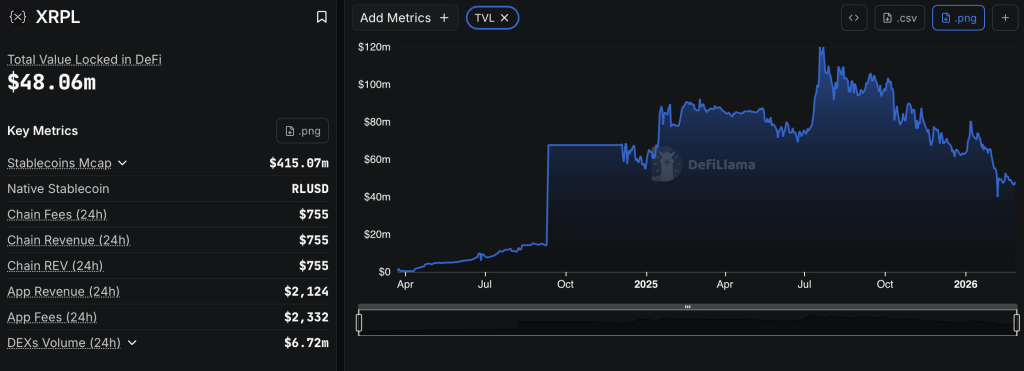Click the Total Value Locked in DeFi label
Screen dimensions: 1024x371
pos(84,59)
